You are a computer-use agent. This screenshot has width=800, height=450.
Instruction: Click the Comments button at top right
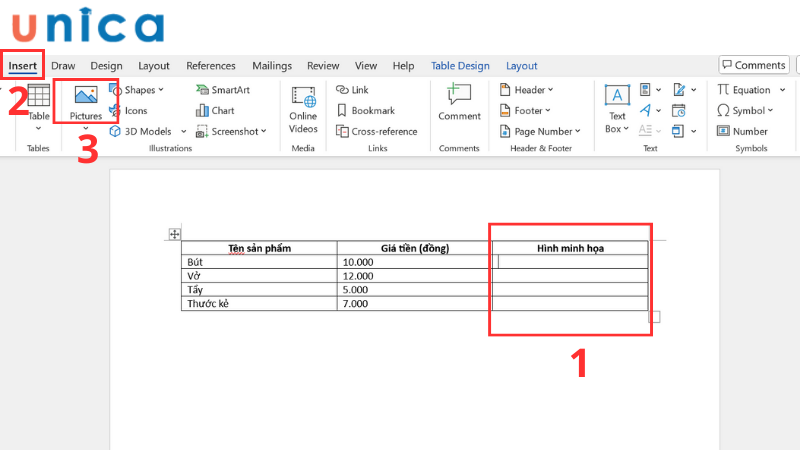753,65
